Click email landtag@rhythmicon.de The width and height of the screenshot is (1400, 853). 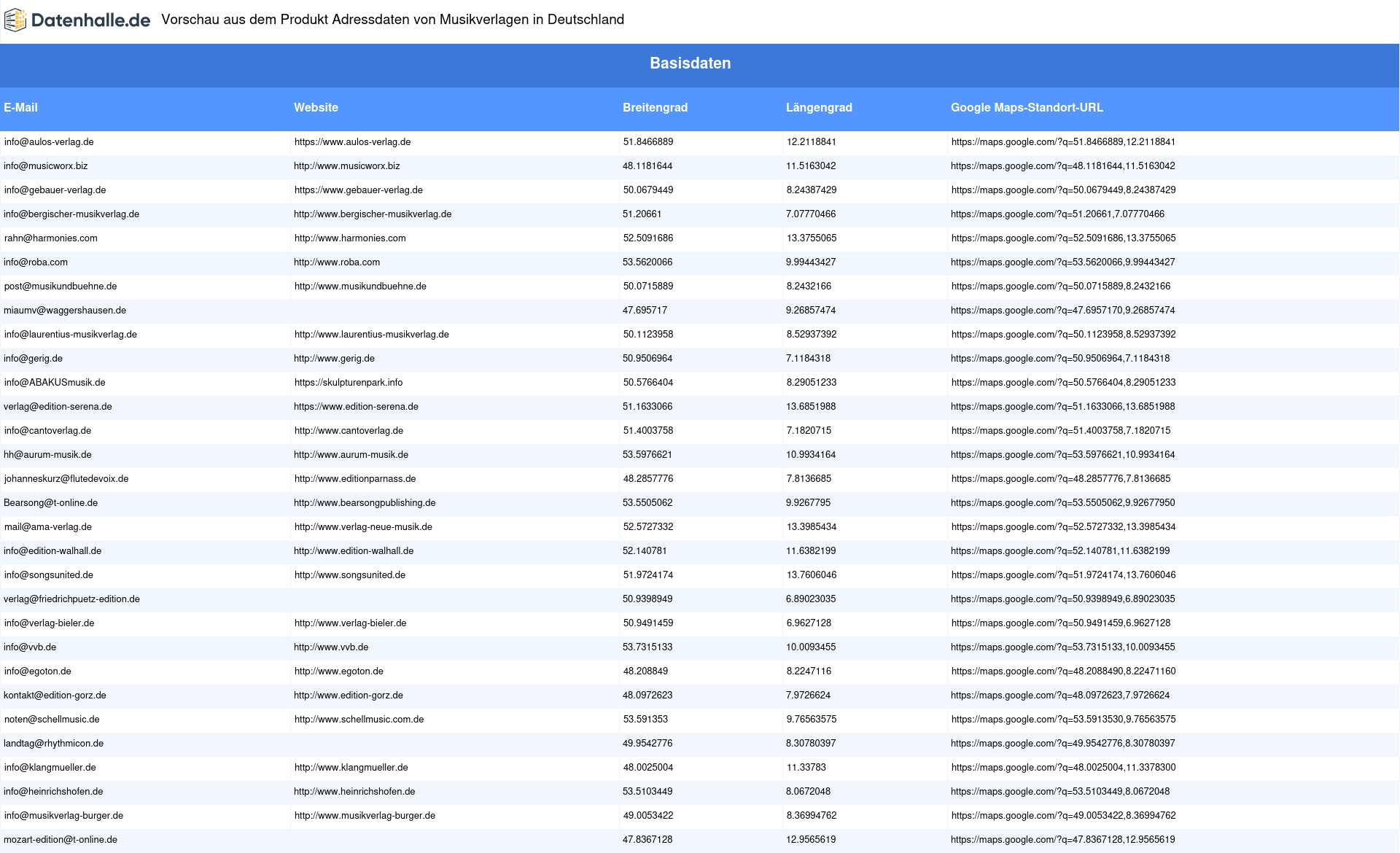53,744
